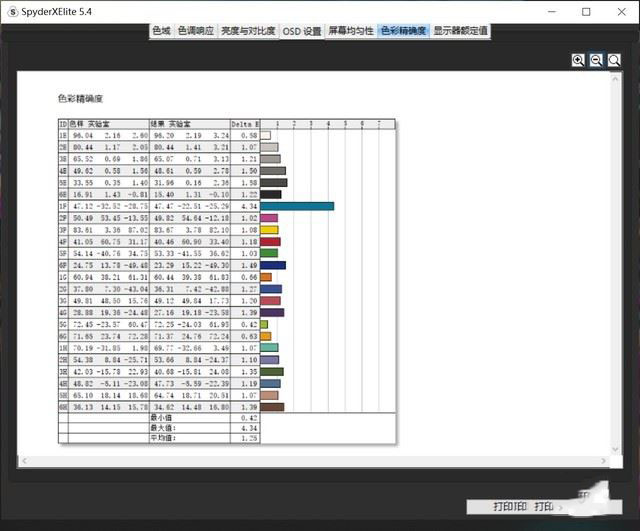Open the 显示器额定值 tab
The image size is (640, 531).
[460, 31]
